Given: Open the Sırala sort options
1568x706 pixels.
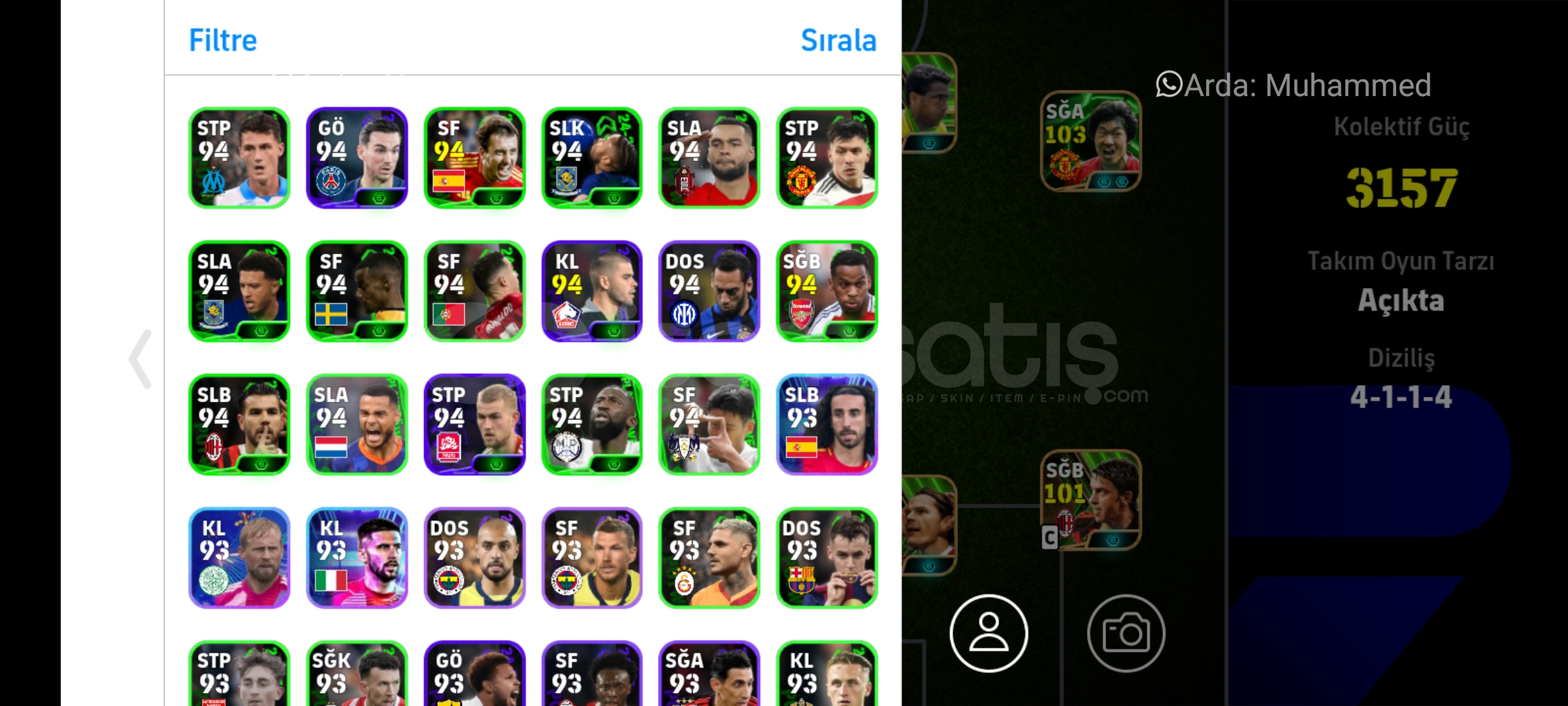Looking at the screenshot, I should [838, 40].
